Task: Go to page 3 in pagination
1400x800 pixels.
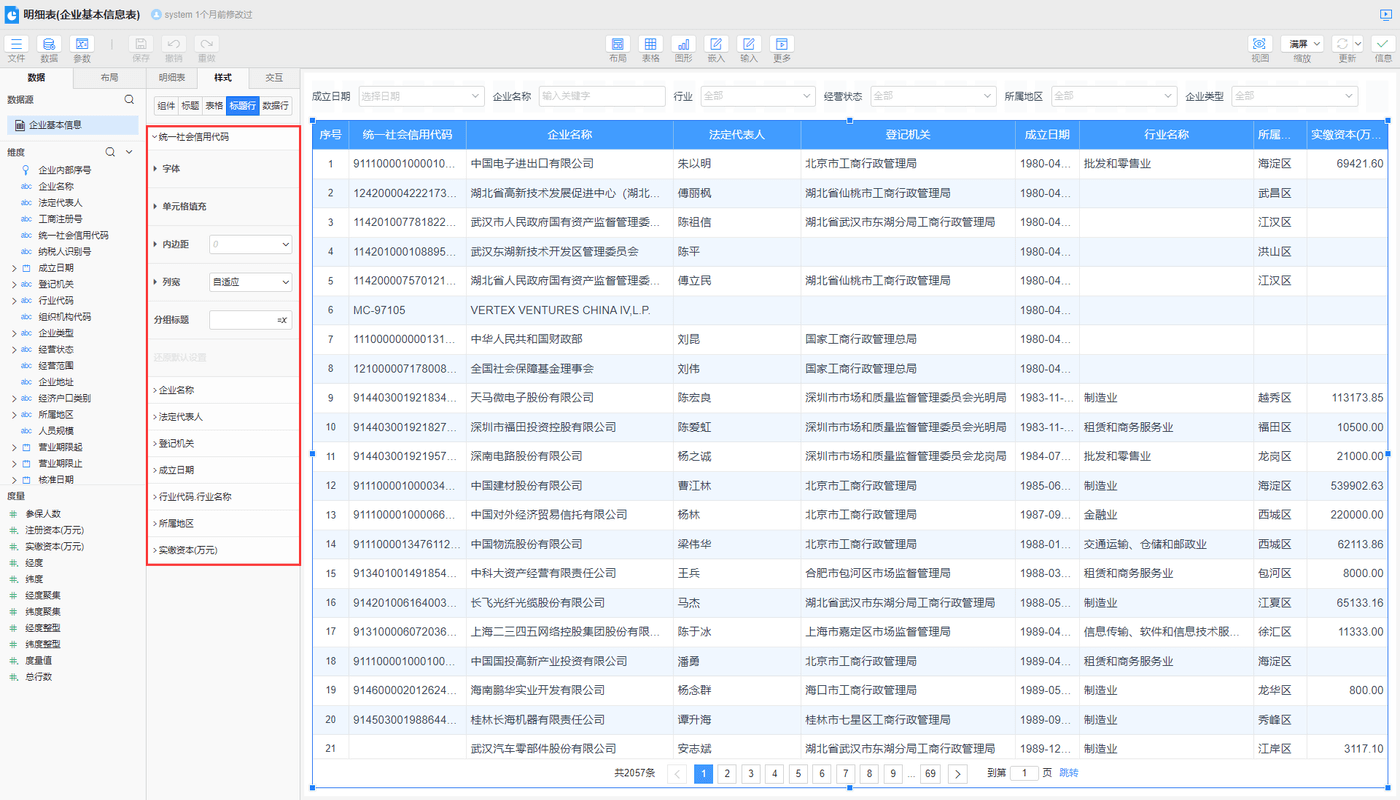Action: (x=751, y=773)
